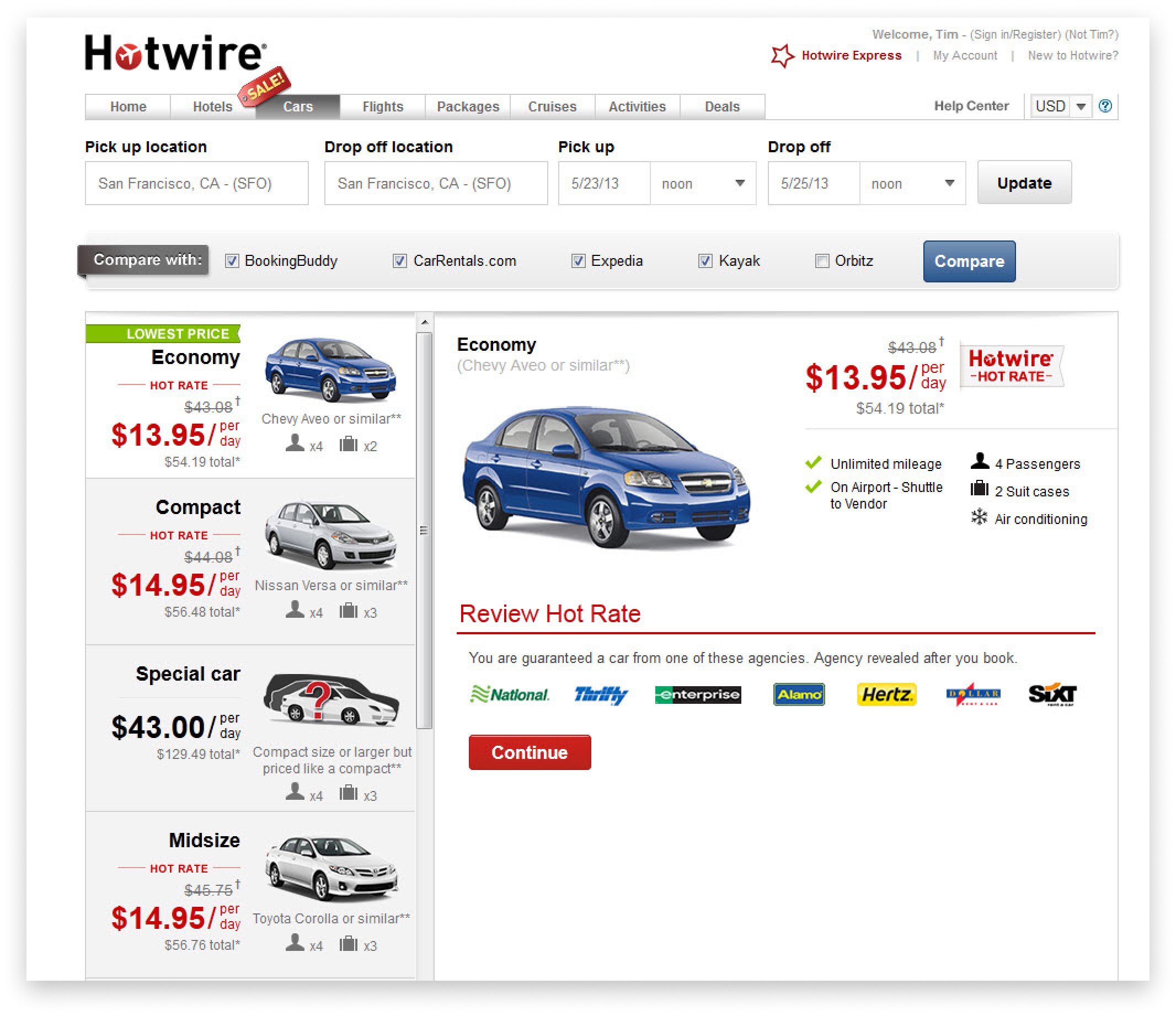Click the pick up date 5/23/13 field

pos(605,183)
